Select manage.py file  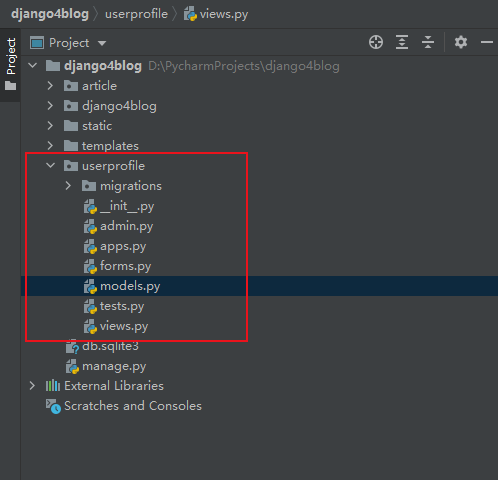click(114, 366)
